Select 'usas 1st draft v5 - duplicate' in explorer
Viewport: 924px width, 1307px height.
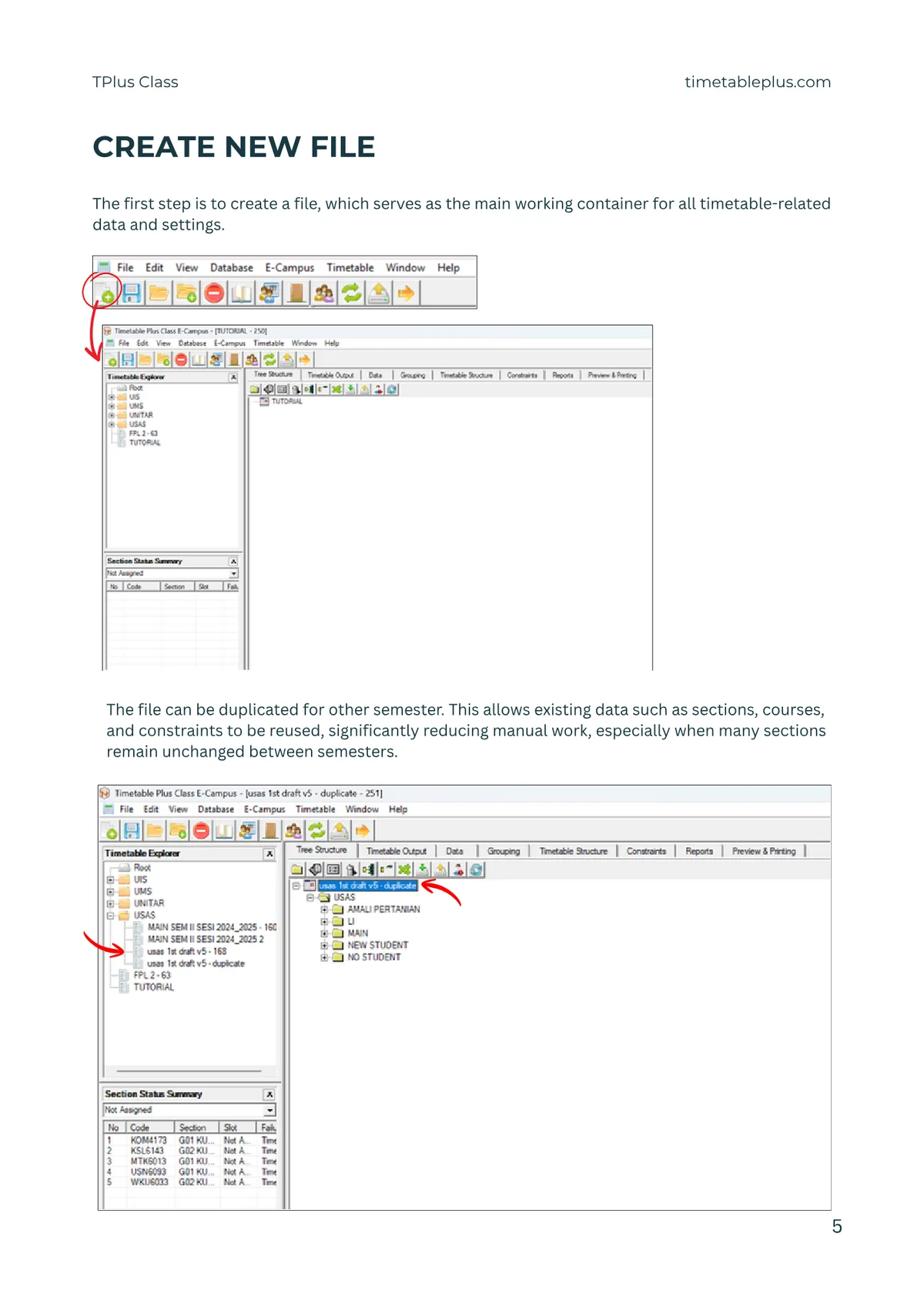196,963
